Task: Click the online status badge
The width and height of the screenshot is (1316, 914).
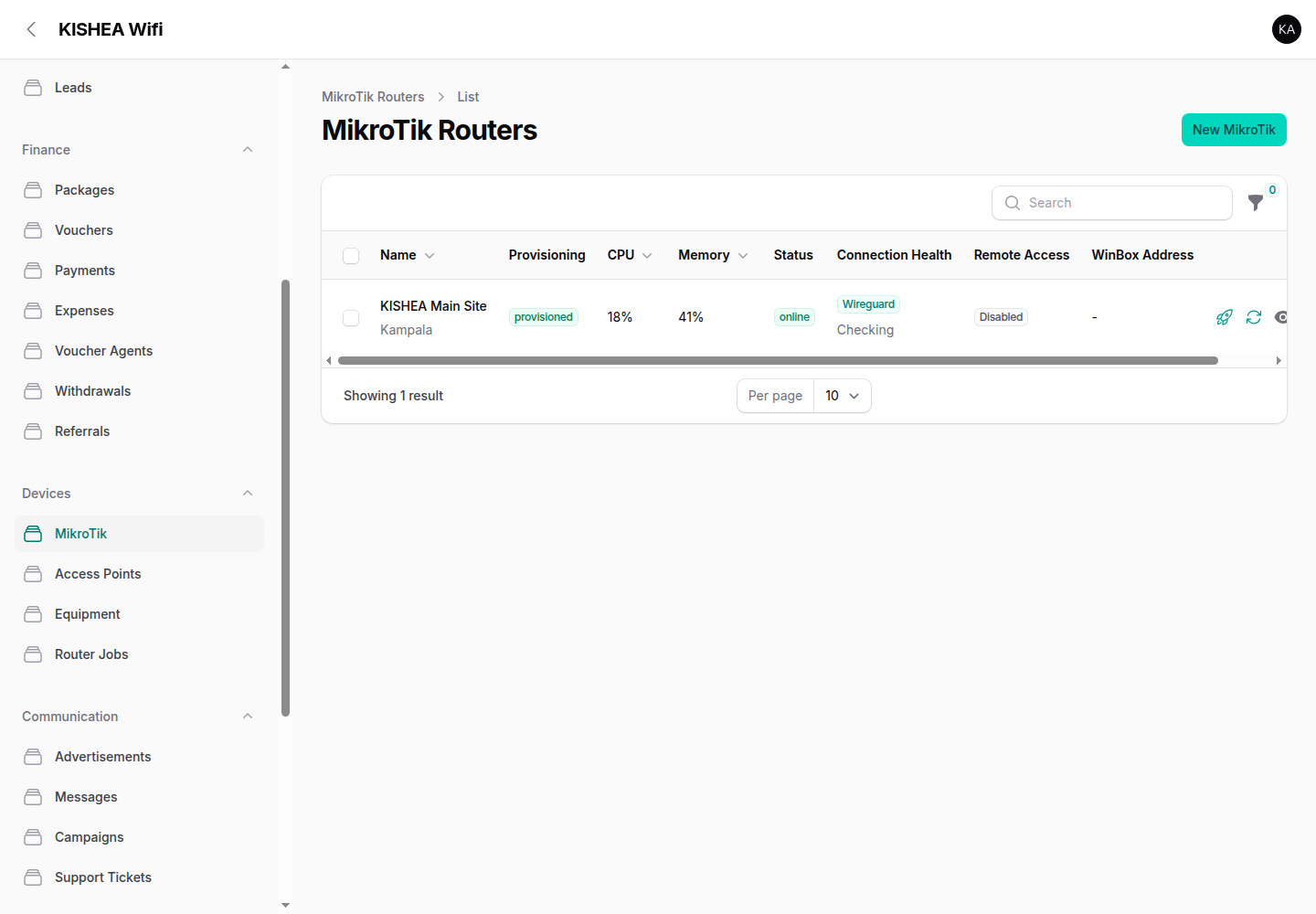Action: pos(794,317)
